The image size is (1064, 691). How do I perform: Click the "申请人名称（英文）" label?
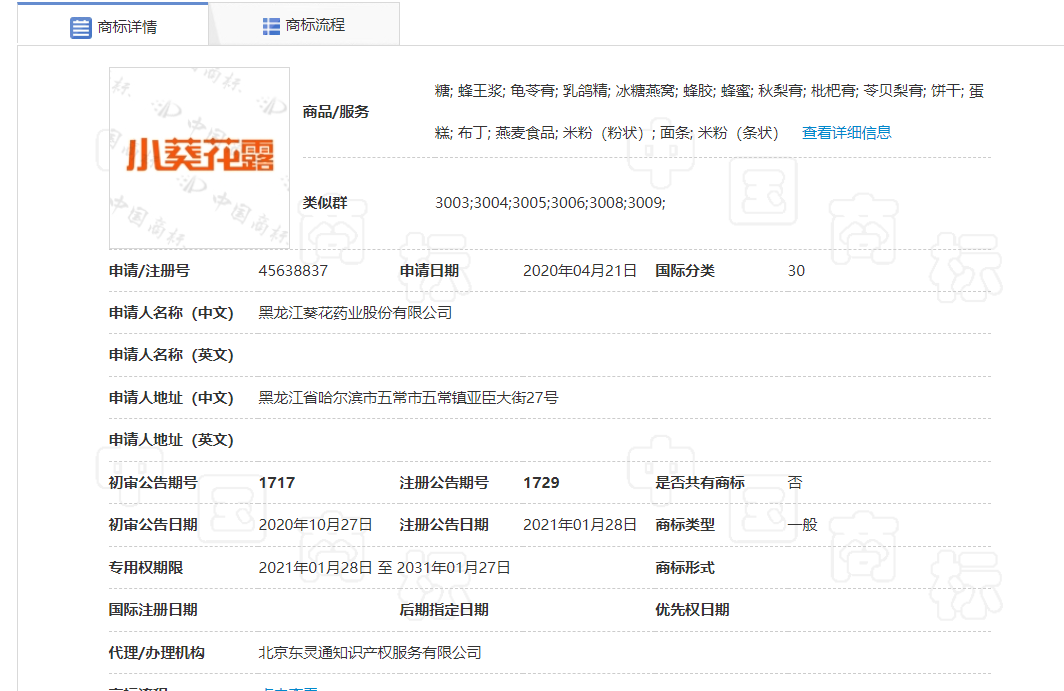171,355
